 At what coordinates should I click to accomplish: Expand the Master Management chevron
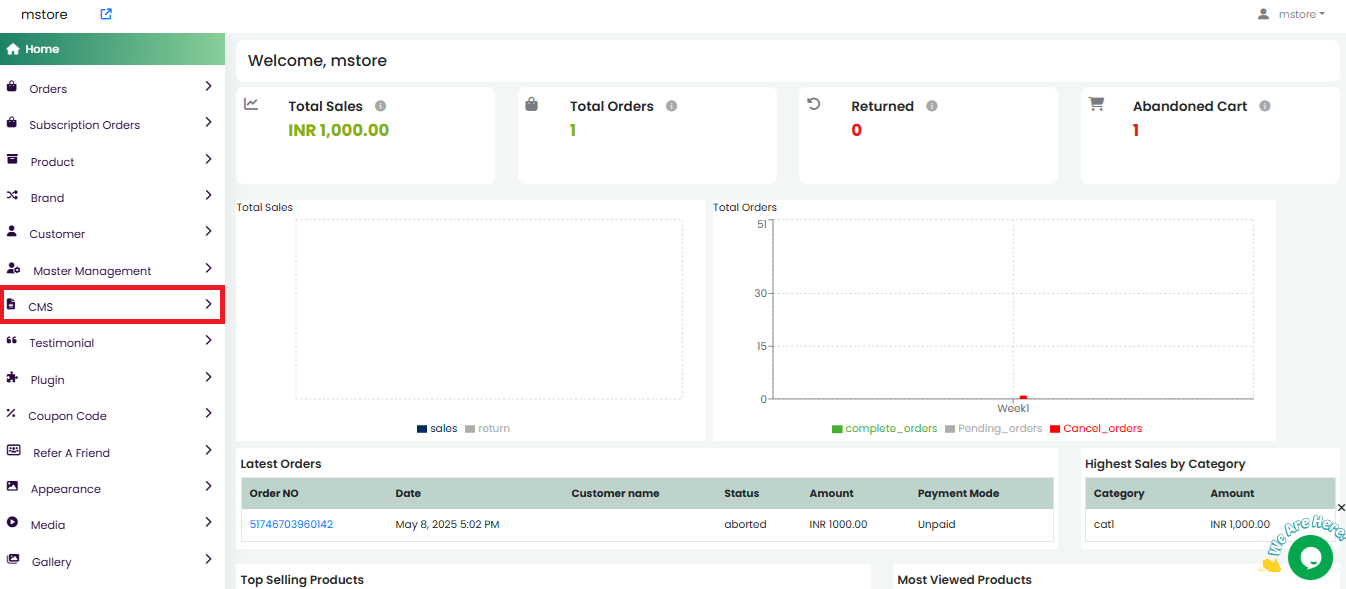[208, 269]
